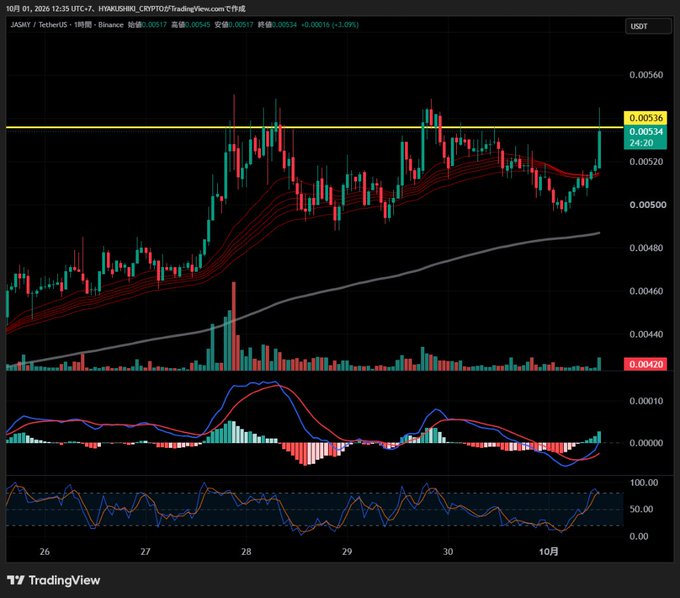Viewport: 680px width, 598px height.
Task: Click the +0.00016 (+3.09%) change value
Action: [330, 25]
